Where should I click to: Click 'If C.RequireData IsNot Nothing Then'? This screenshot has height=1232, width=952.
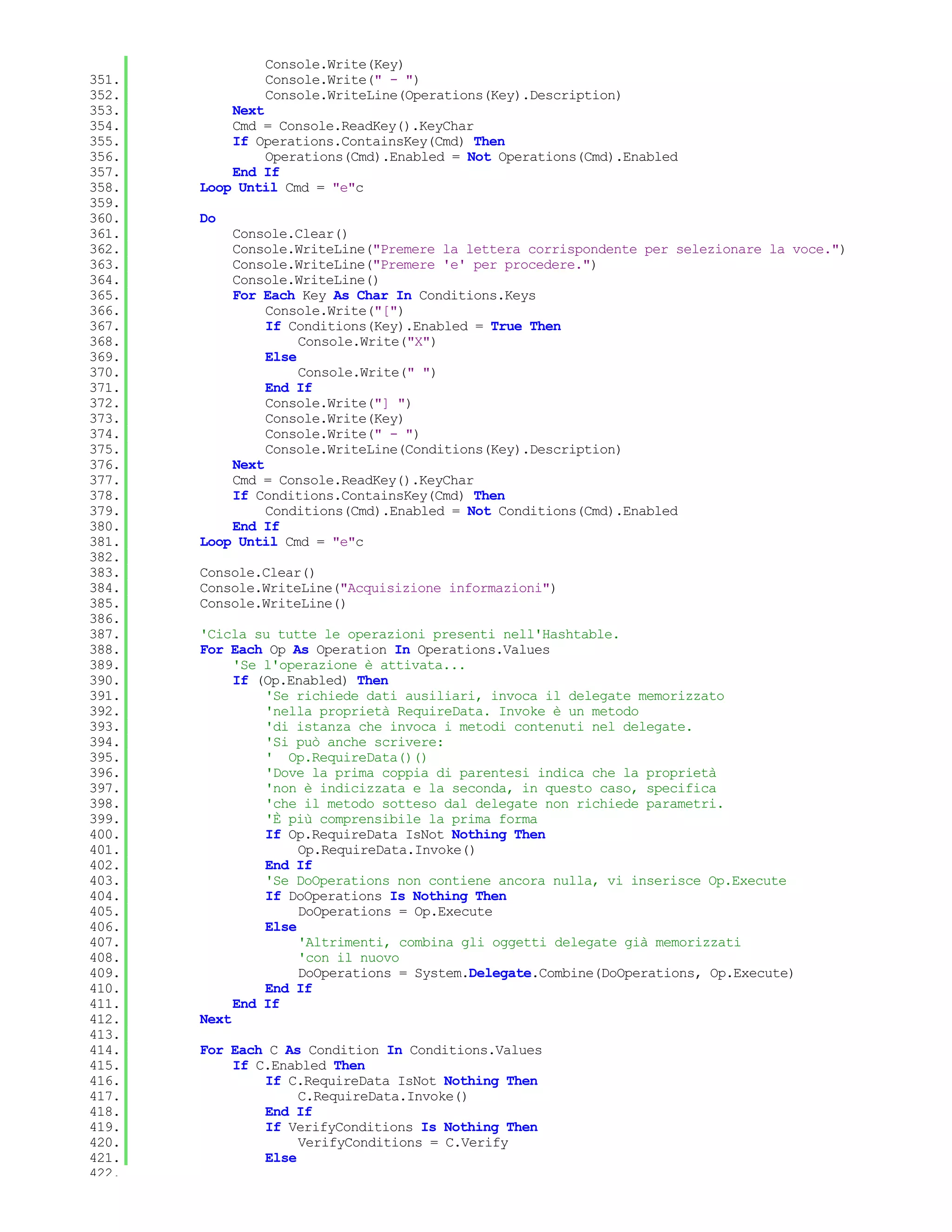tap(402, 1081)
